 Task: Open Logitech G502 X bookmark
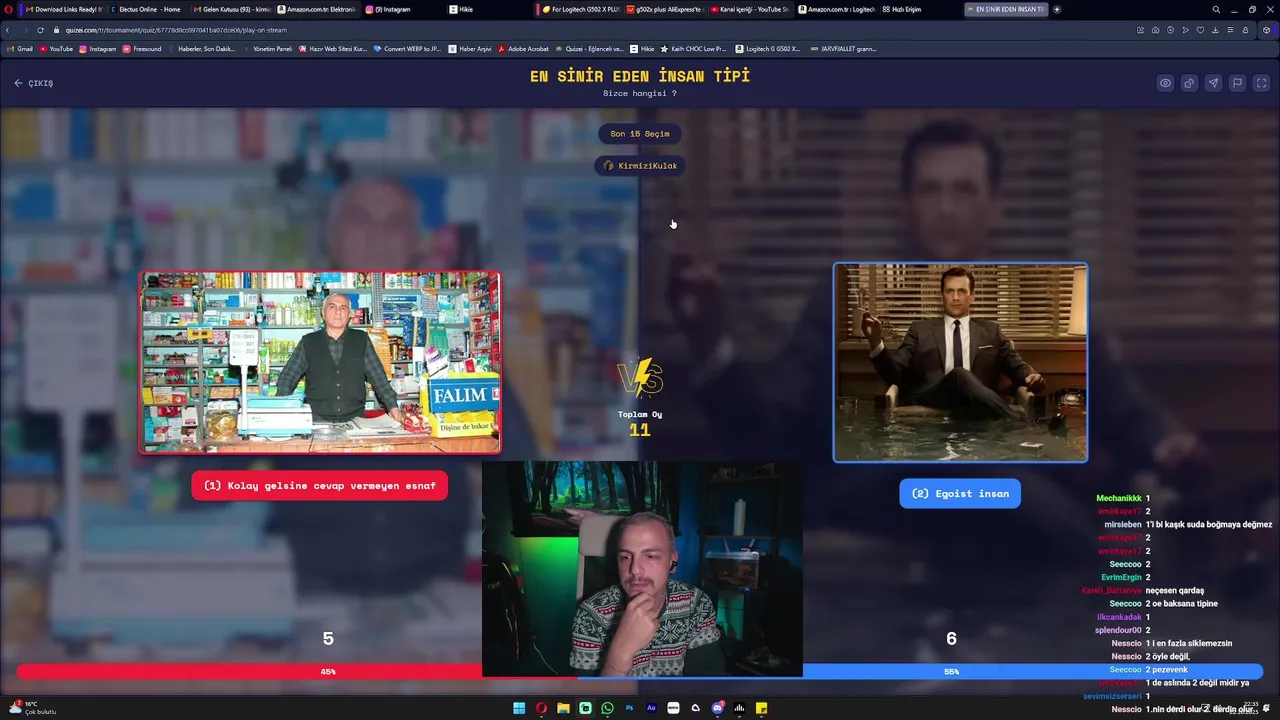(x=768, y=48)
